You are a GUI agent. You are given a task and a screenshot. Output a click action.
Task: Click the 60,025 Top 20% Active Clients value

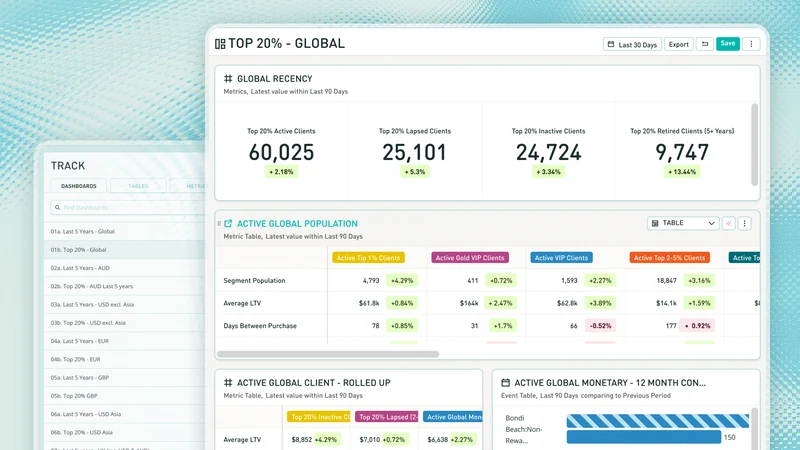281,152
